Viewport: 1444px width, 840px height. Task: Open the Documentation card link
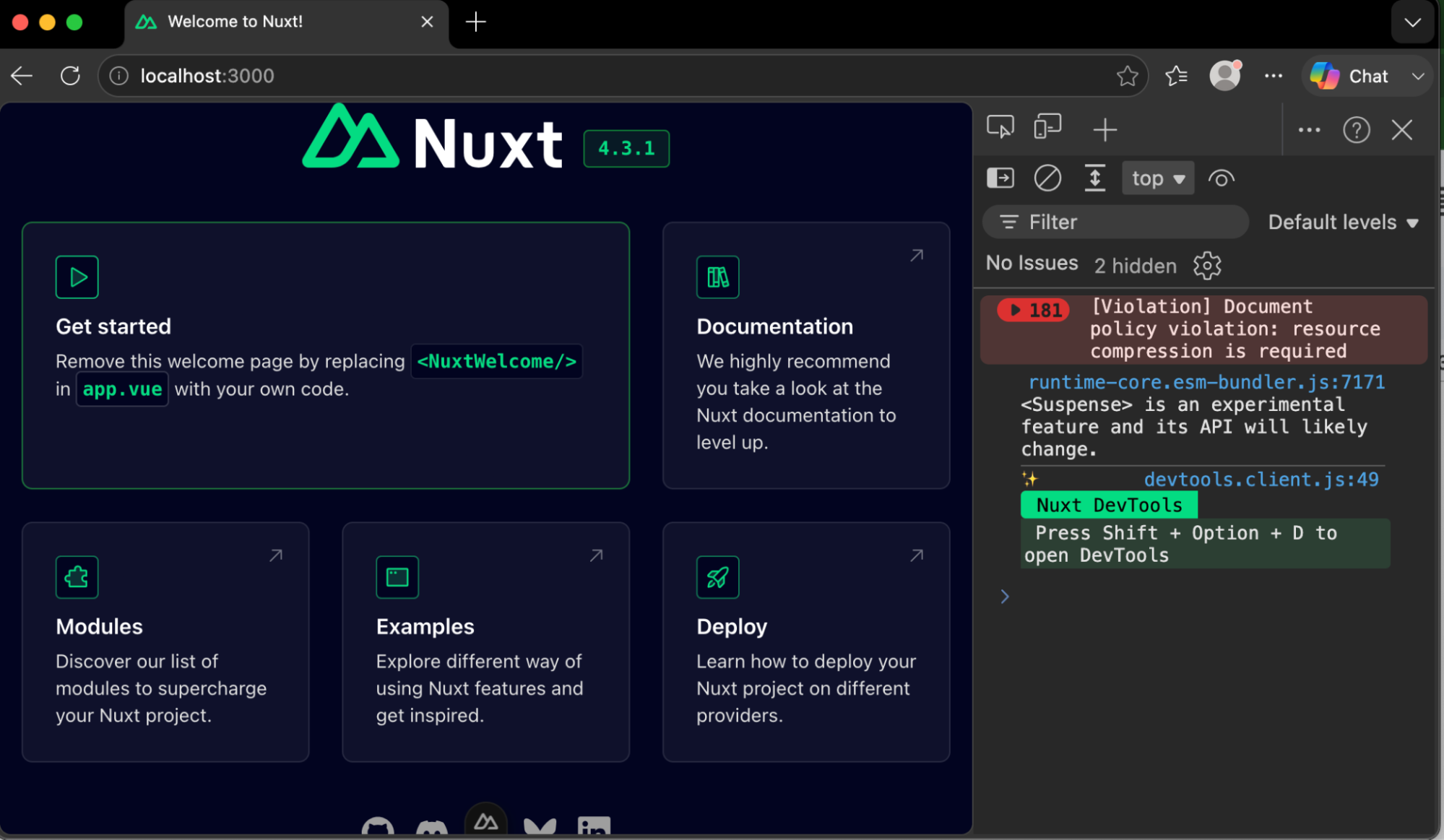pyautogui.click(x=806, y=355)
